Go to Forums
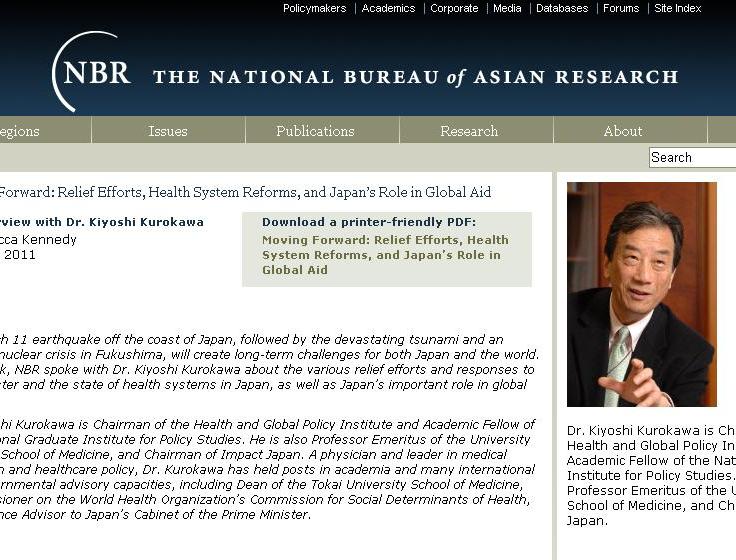The height and width of the screenshot is (560, 736). pos(621,8)
